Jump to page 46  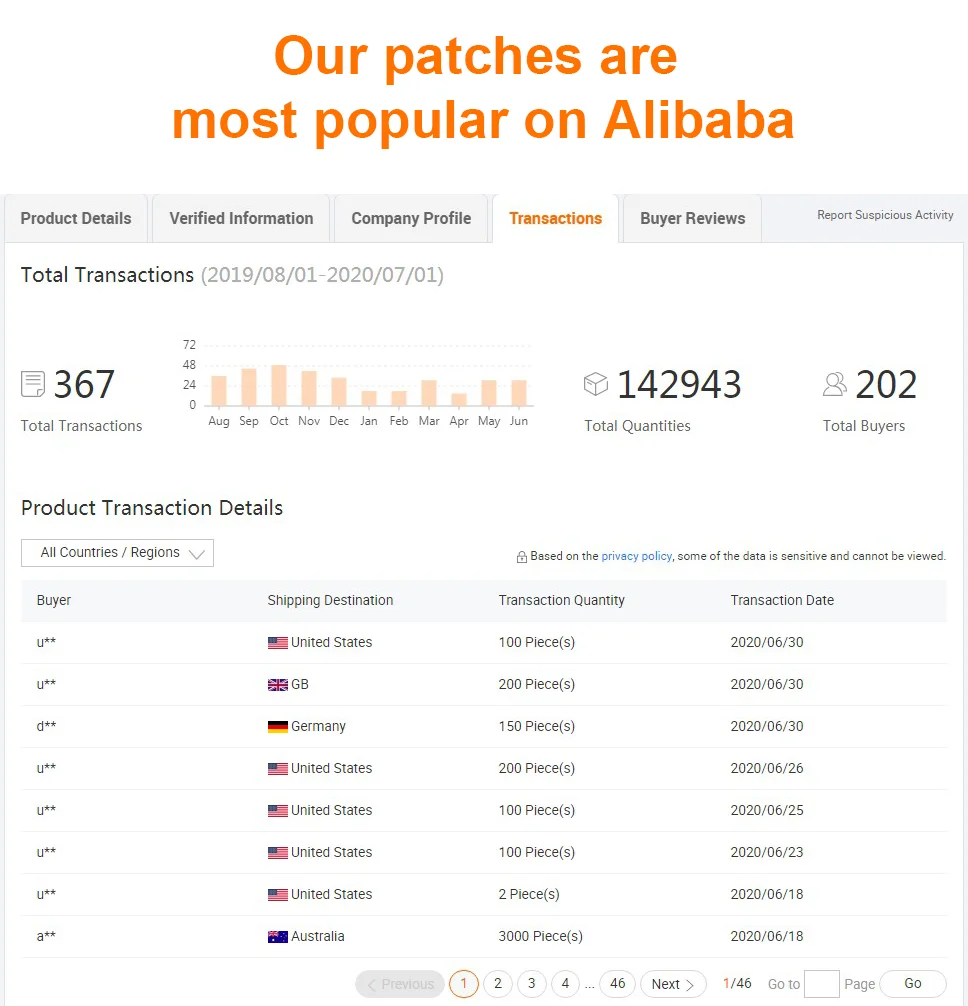pyautogui.click(x=618, y=984)
